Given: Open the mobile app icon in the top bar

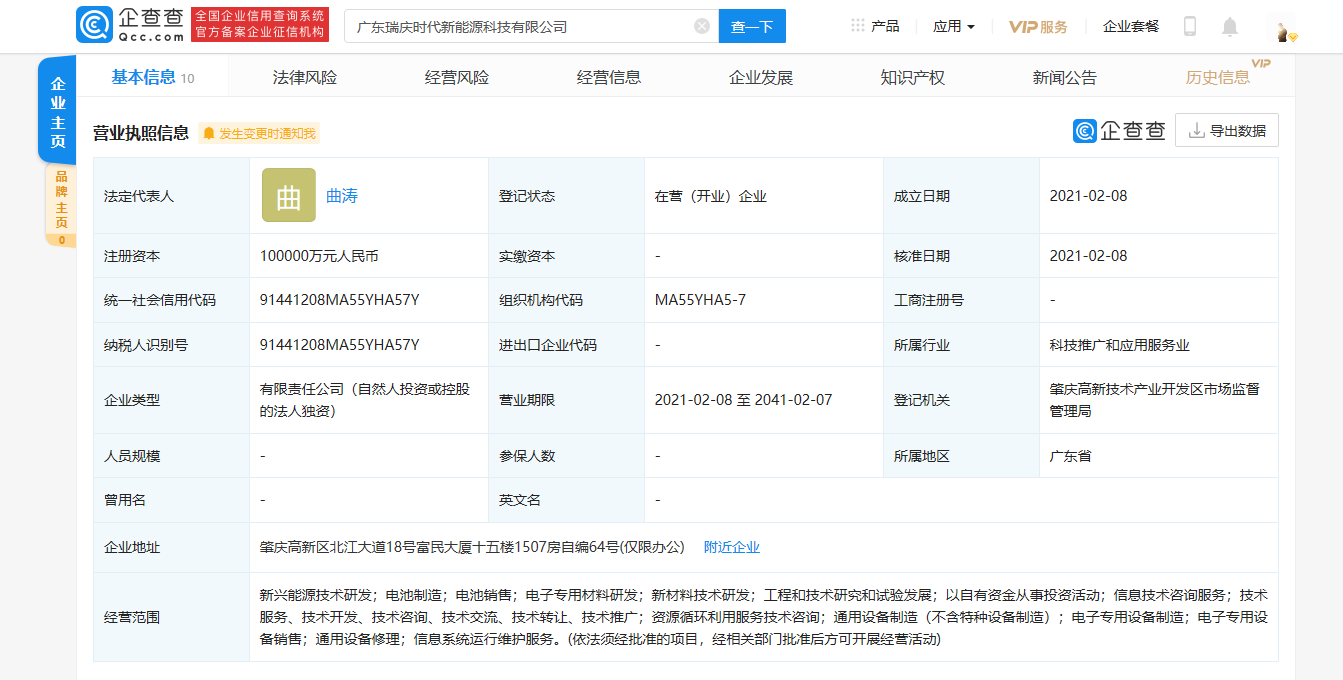Looking at the screenshot, I should [x=1189, y=25].
